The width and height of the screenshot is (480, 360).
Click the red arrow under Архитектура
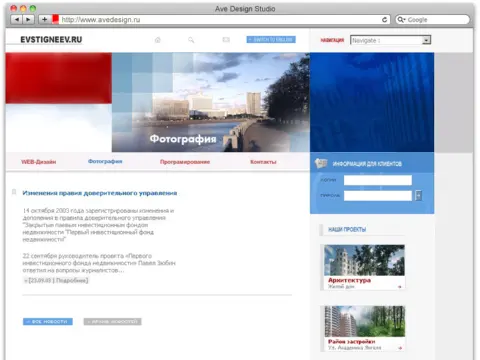[400, 287]
